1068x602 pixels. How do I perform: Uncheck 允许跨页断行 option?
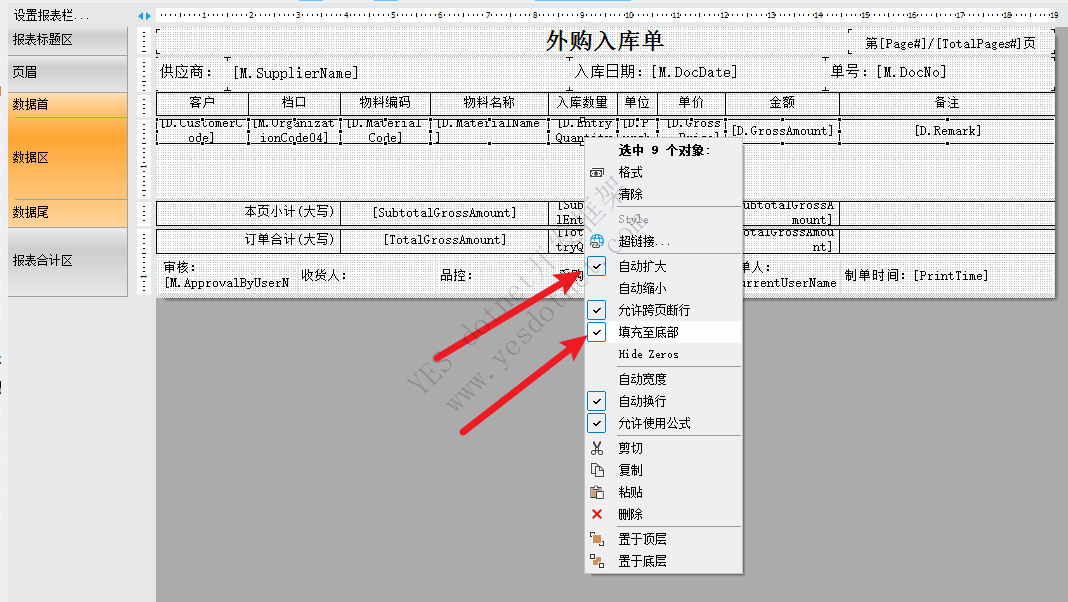click(597, 310)
